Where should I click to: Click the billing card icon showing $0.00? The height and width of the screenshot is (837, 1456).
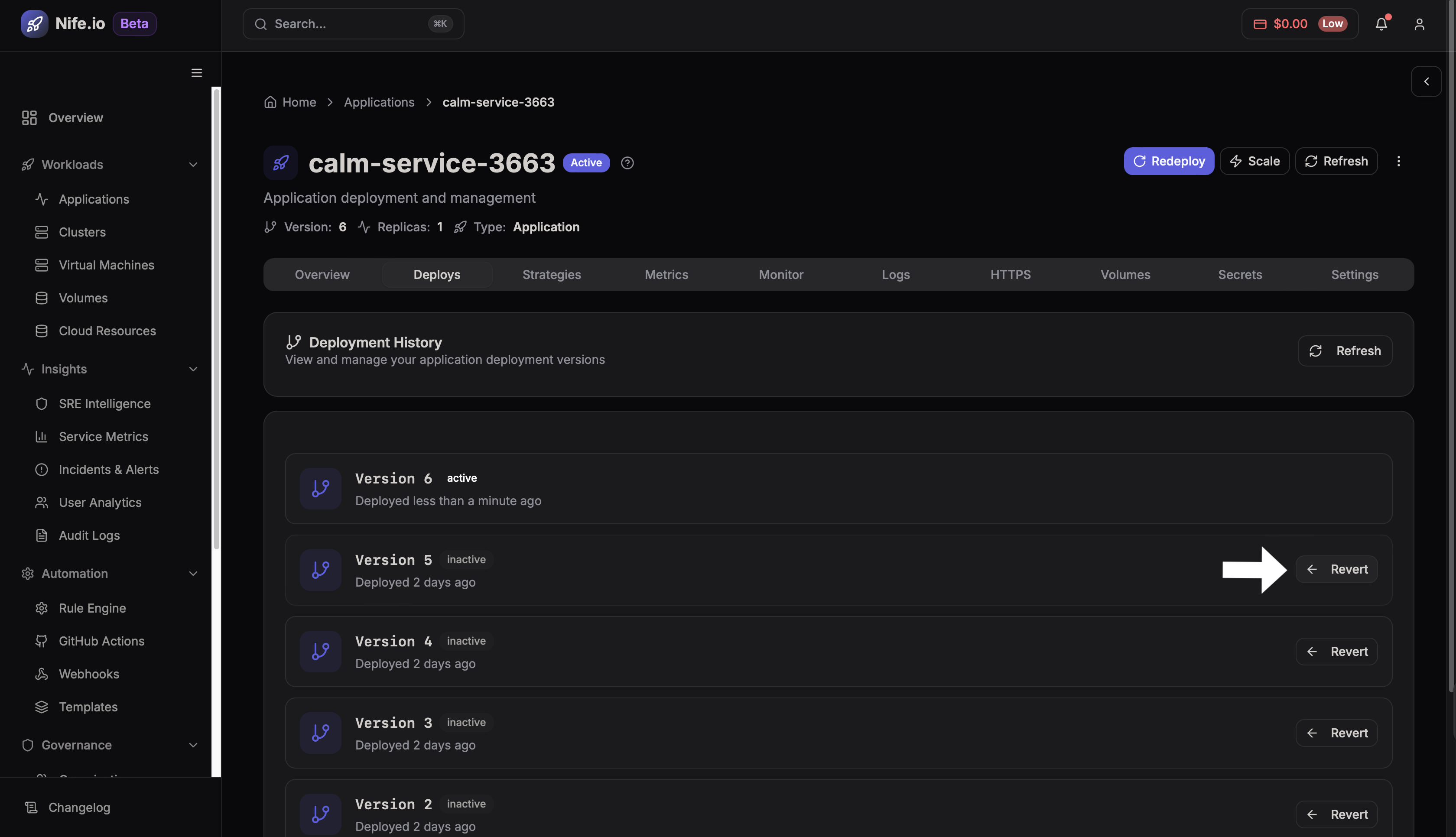click(x=1259, y=23)
